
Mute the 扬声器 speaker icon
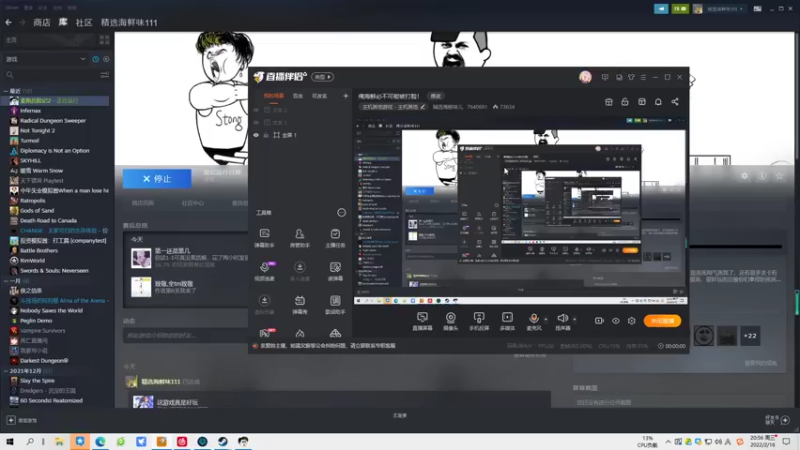[562, 317]
